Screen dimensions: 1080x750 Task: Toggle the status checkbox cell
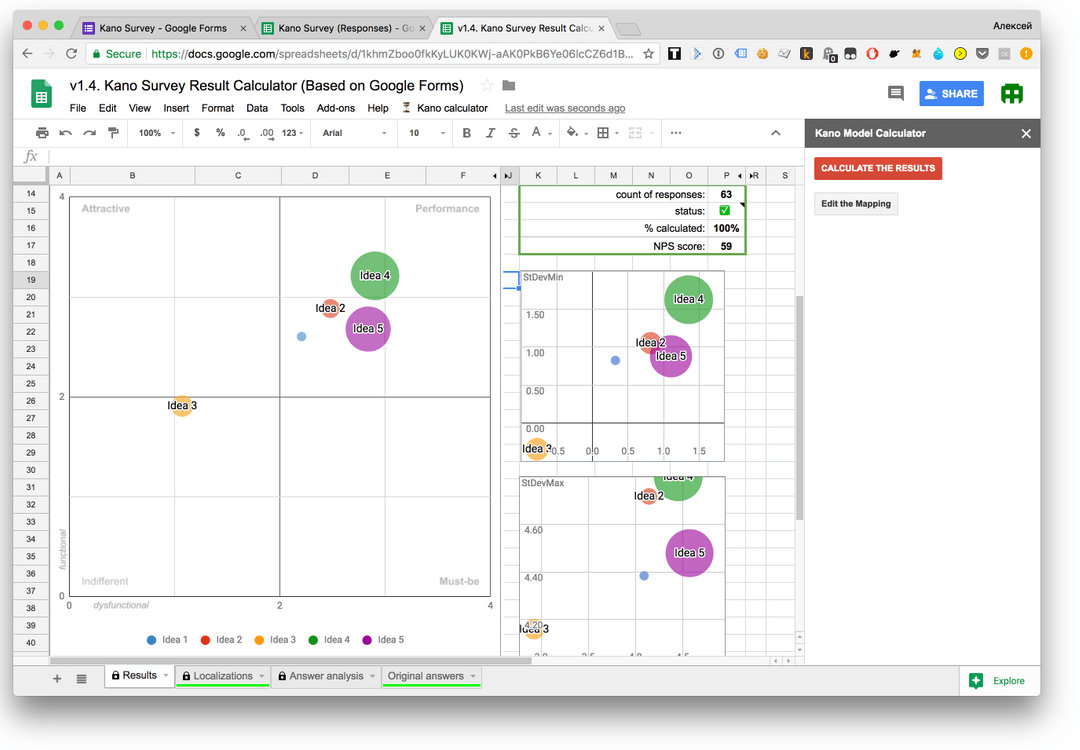[725, 211]
